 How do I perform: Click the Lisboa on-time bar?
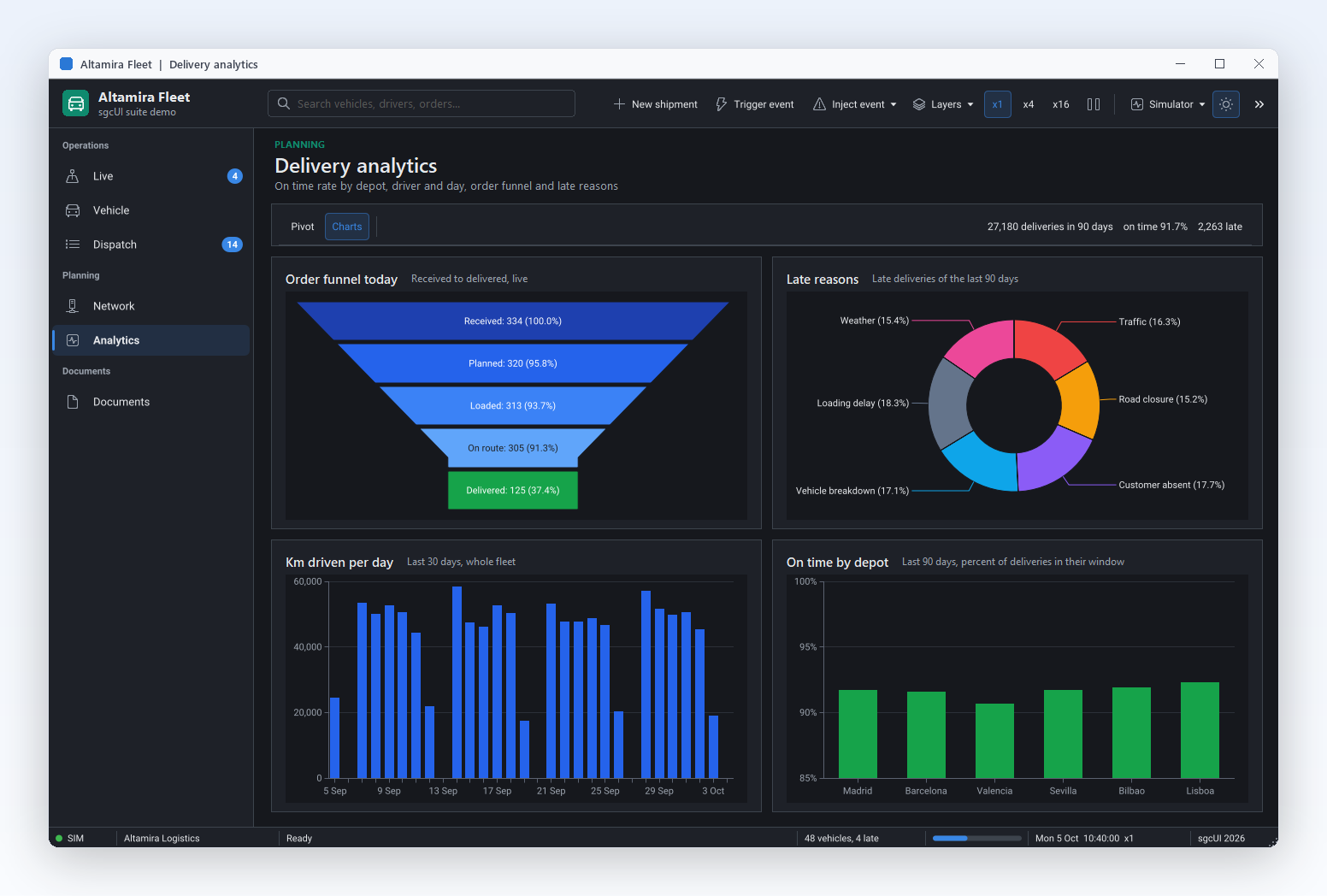[1200, 730]
